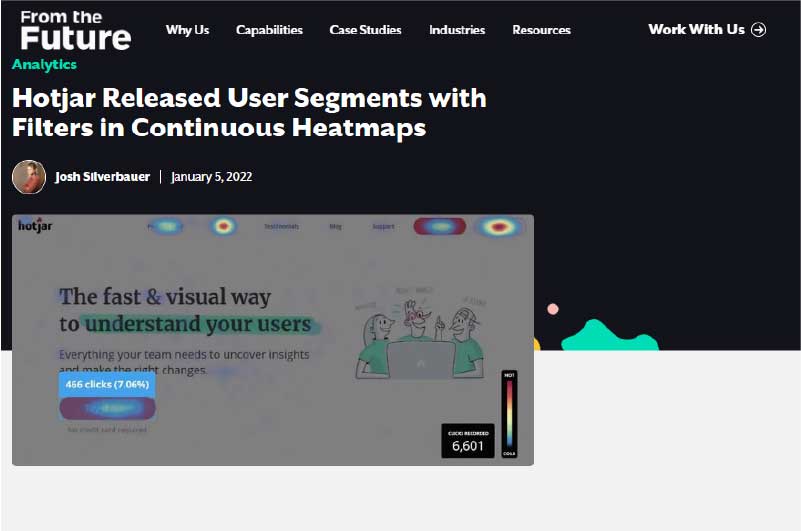Open the Resources menu item
This screenshot has height=531, width=801.
(541, 30)
